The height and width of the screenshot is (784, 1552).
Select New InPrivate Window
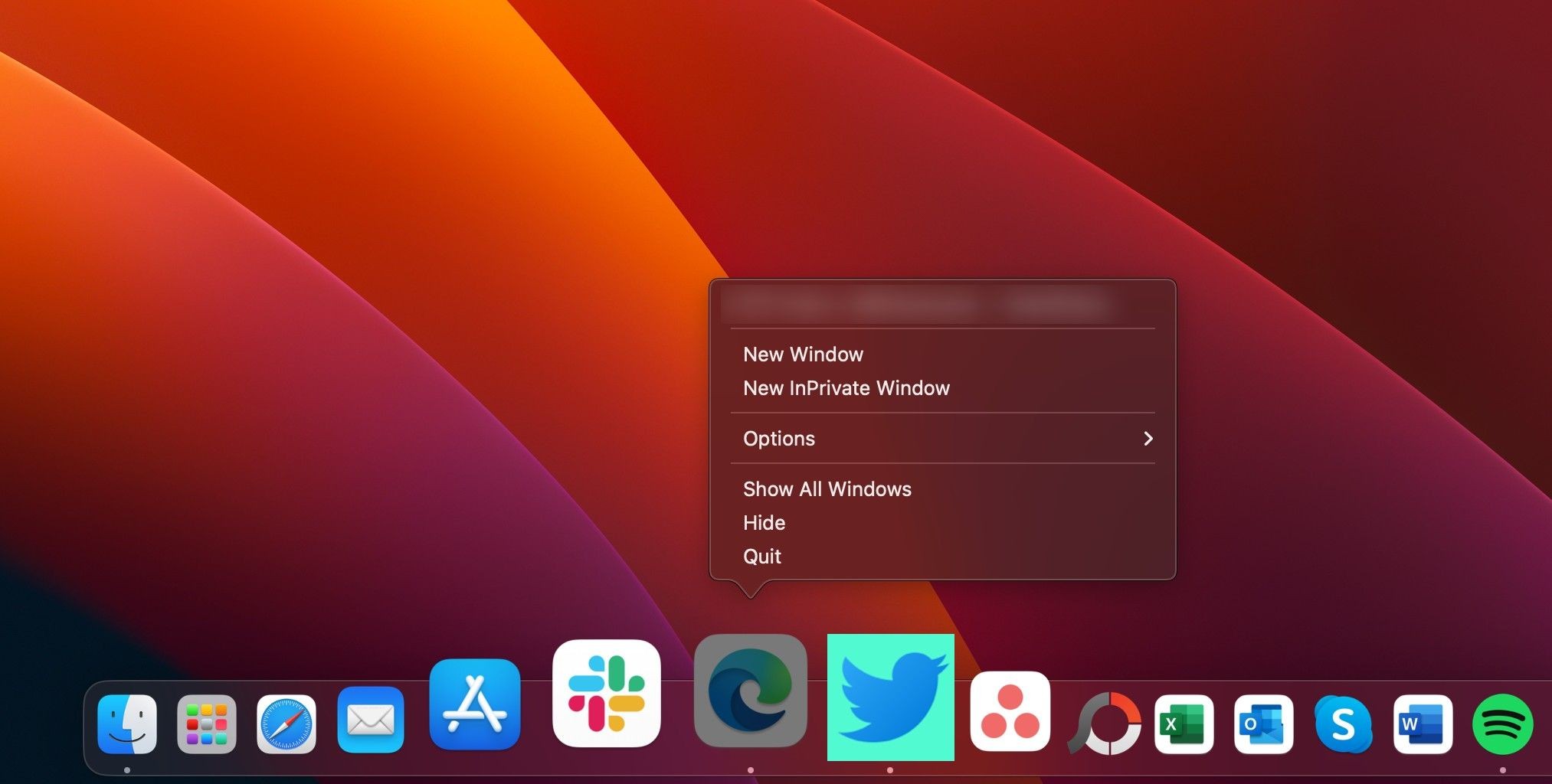(x=942, y=388)
